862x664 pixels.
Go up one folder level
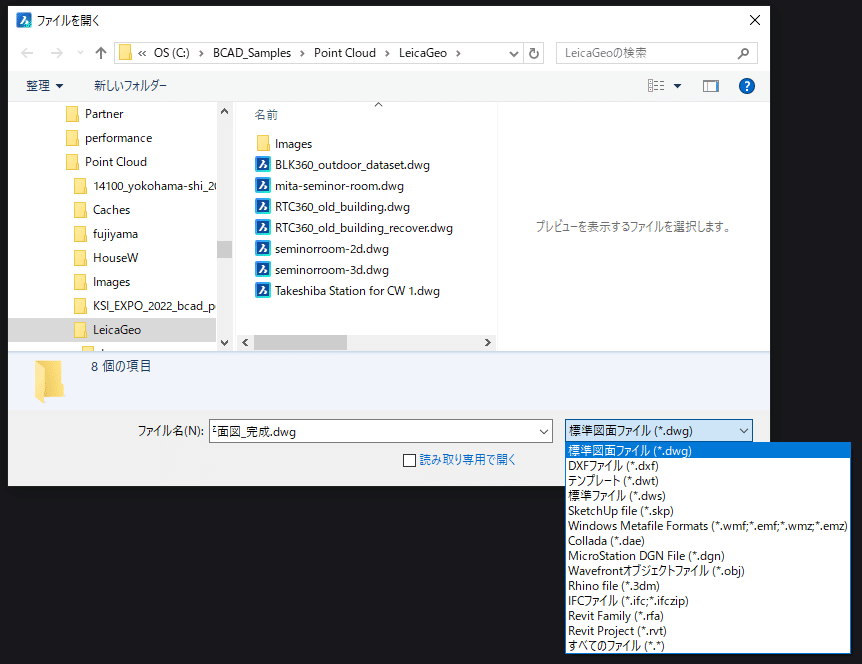pos(101,53)
